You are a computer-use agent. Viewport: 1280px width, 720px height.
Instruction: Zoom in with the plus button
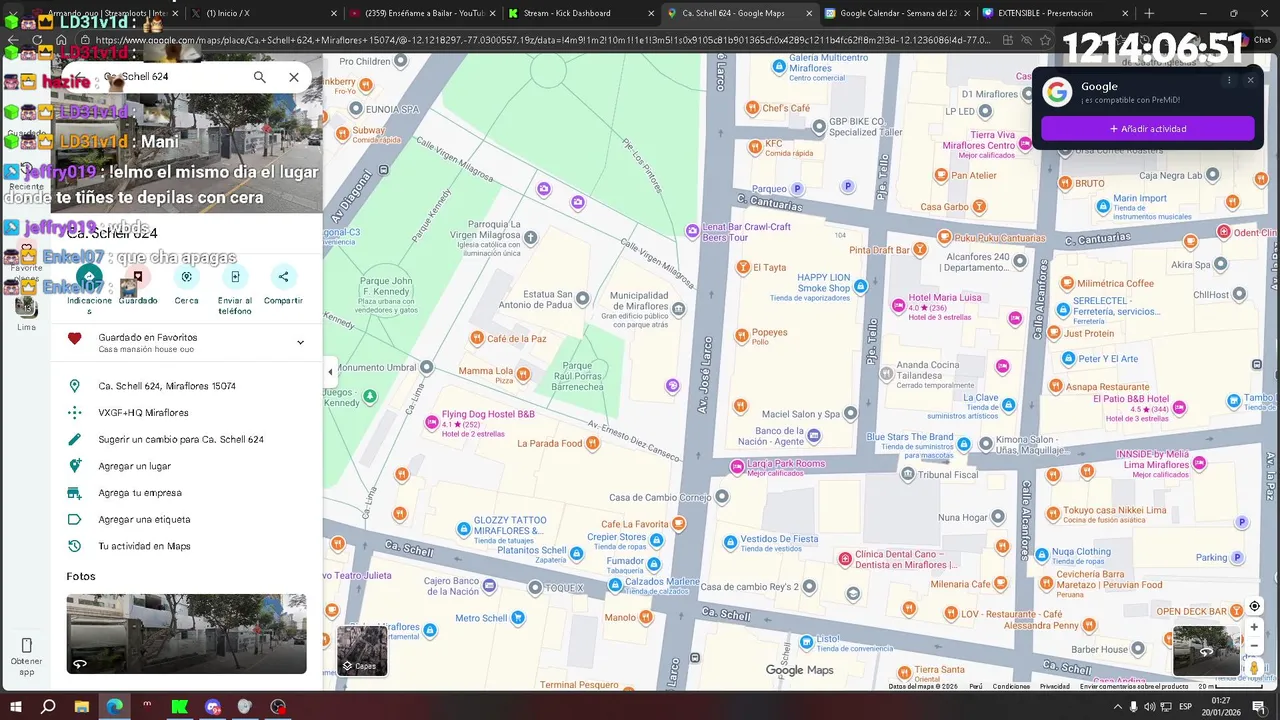click(1254, 627)
